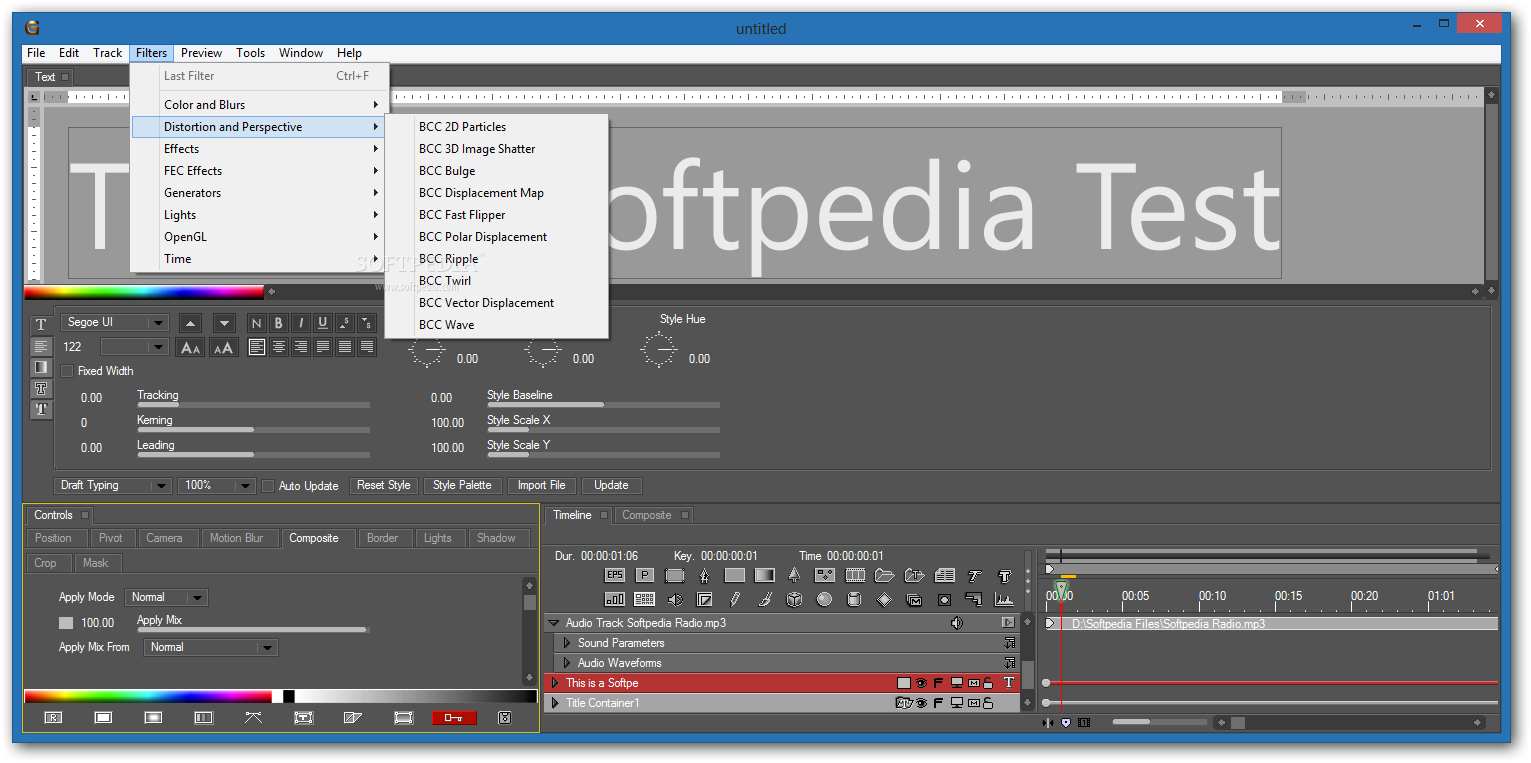Click the gradient media icon in Timeline toolbar

[764, 575]
